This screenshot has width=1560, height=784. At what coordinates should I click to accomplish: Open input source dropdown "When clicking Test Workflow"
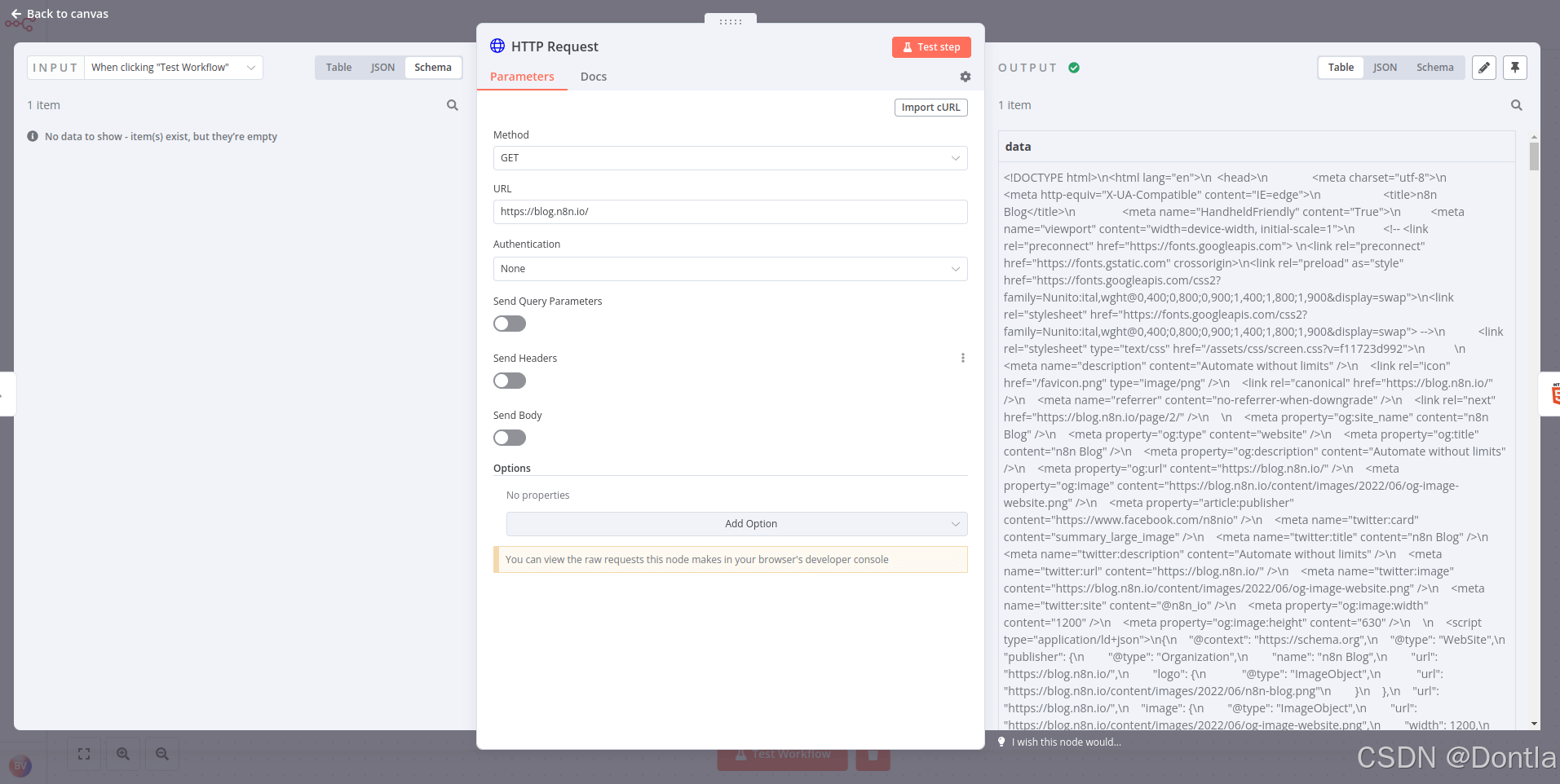174,68
